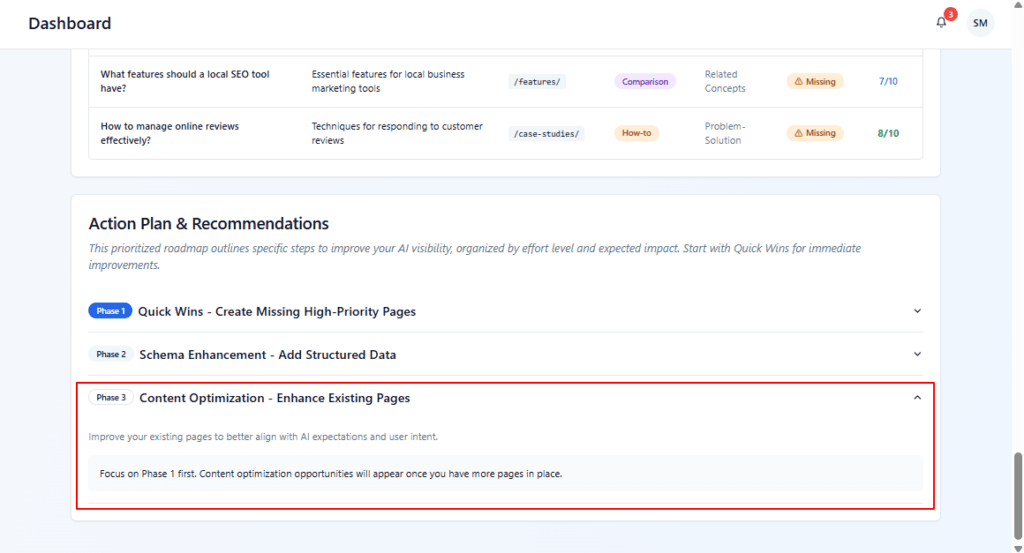The height and width of the screenshot is (553, 1024).
Task: Click the /features/ URL path tag
Action: (537, 82)
